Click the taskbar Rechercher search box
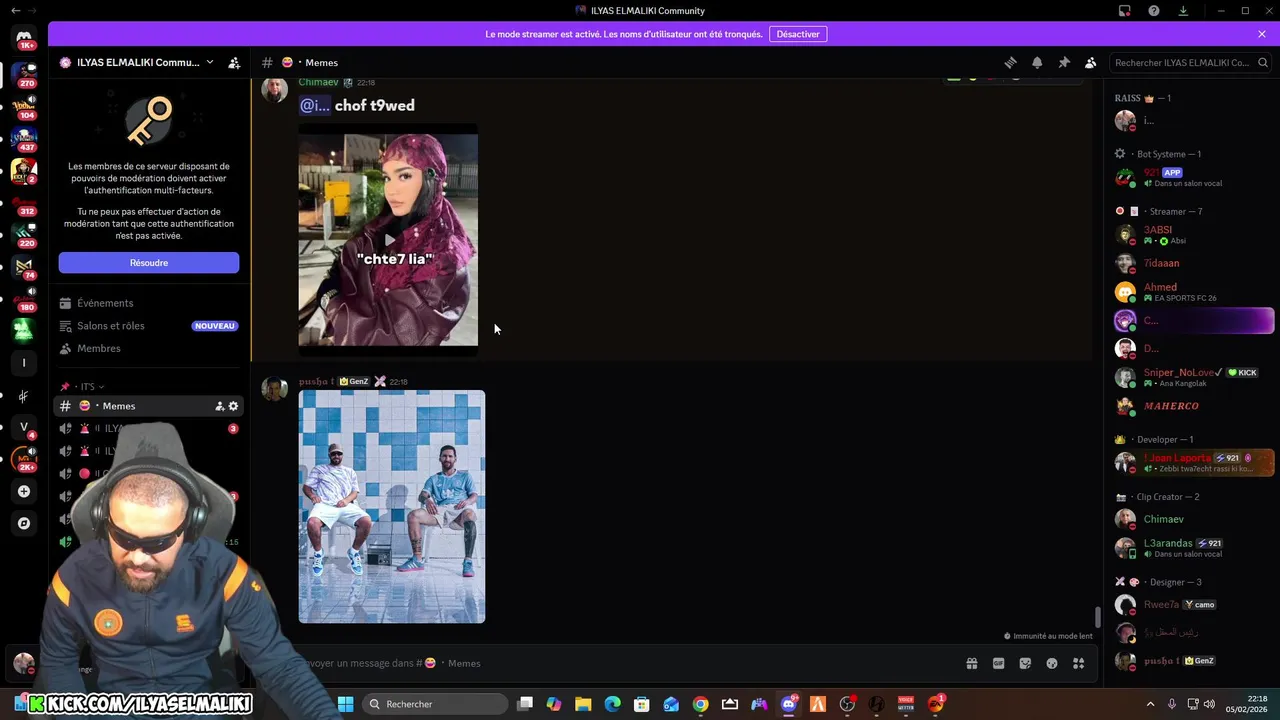 (x=434, y=704)
